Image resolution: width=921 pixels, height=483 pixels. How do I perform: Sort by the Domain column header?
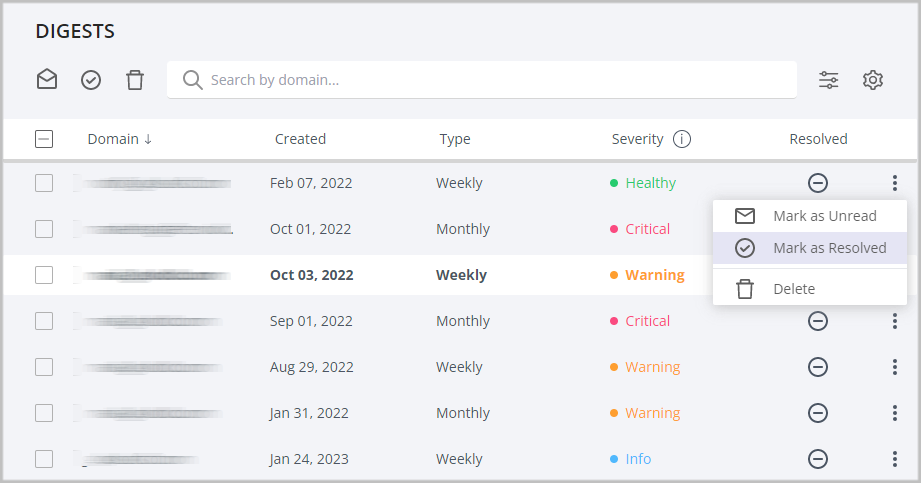point(119,139)
